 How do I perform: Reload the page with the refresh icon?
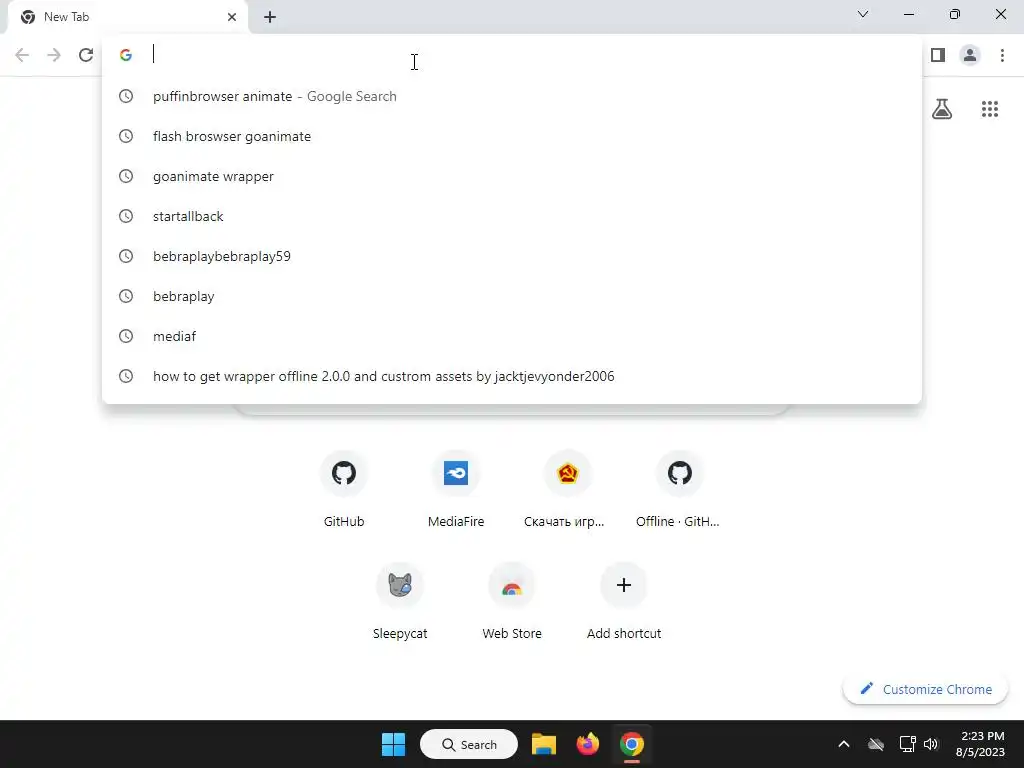[x=86, y=55]
